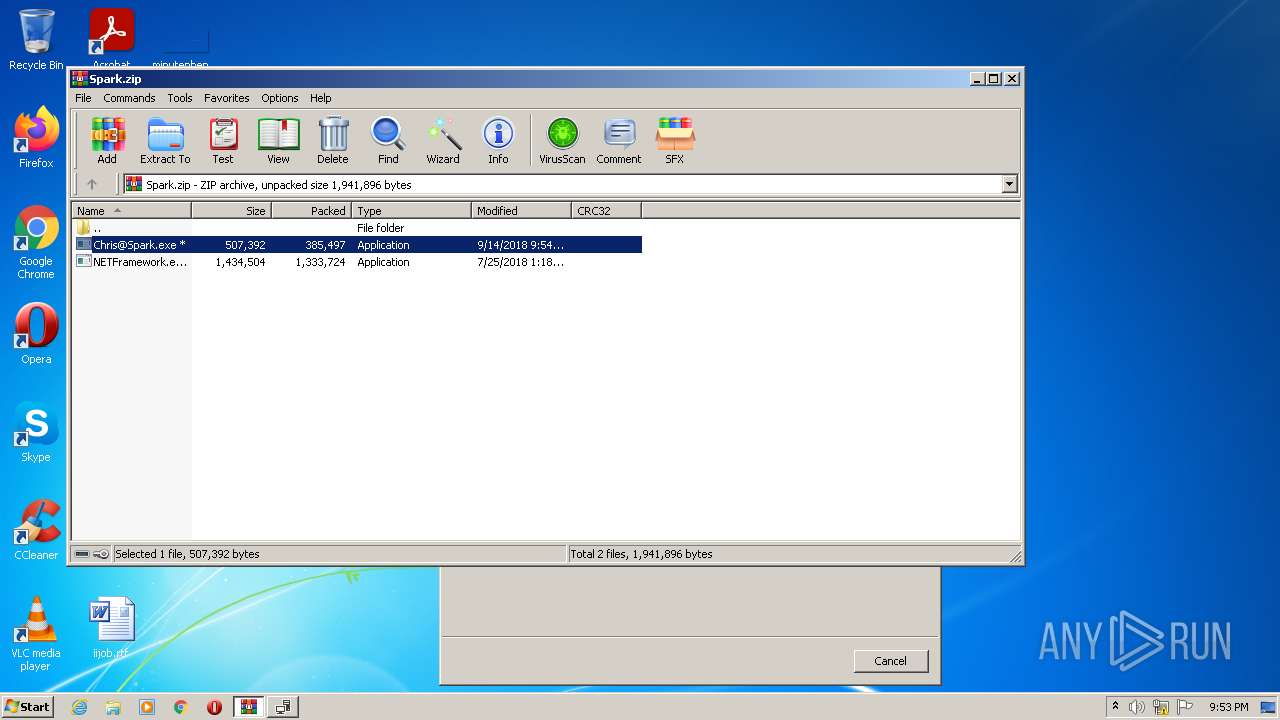Open the View file tool

(x=278, y=140)
